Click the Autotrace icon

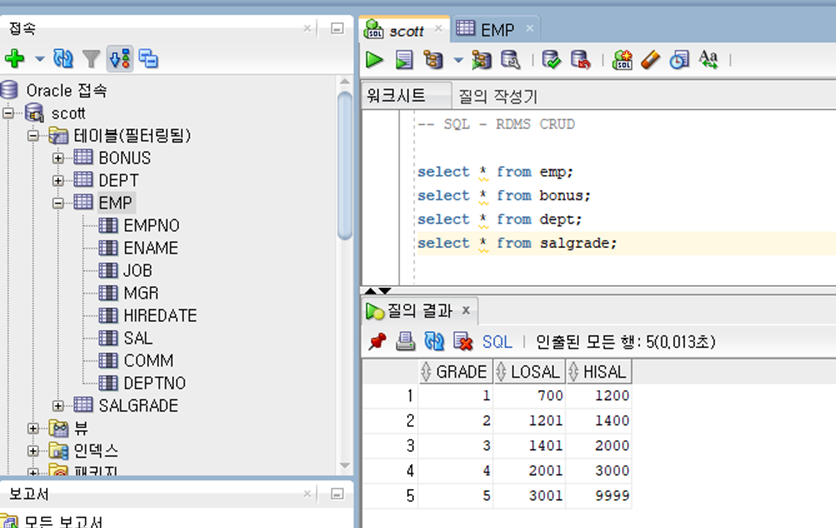pos(481,60)
